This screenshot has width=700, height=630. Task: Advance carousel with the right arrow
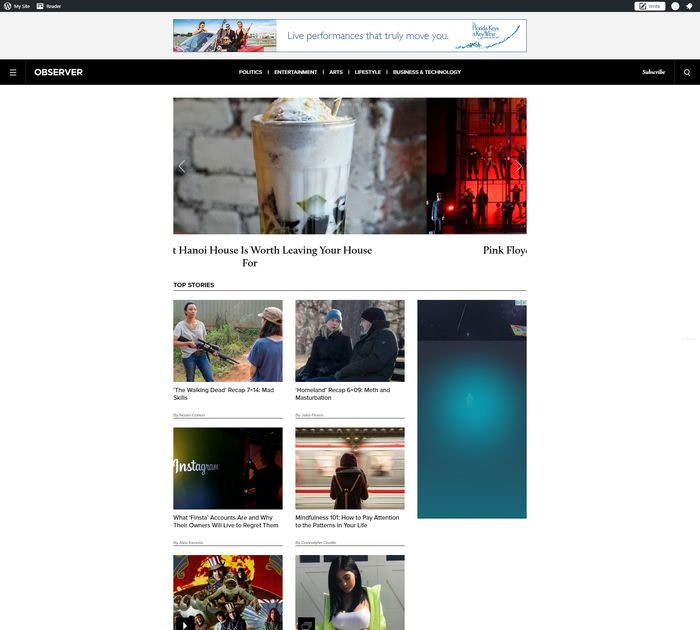click(518, 167)
